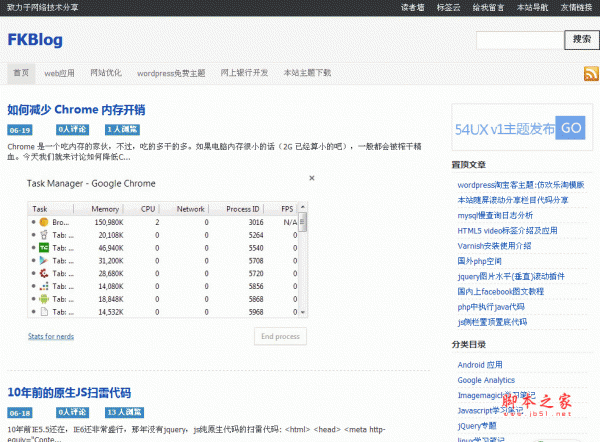Open HTML5 video标签介绍及应用 link

click(x=507, y=231)
